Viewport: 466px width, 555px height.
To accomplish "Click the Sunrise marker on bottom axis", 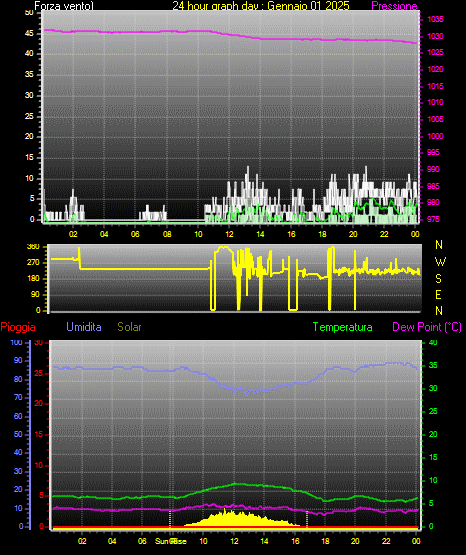I will 171,541.
